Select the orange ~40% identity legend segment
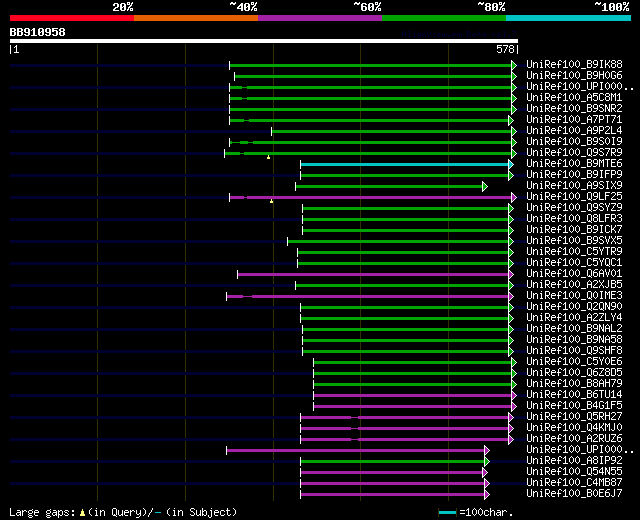 (x=196, y=18)
